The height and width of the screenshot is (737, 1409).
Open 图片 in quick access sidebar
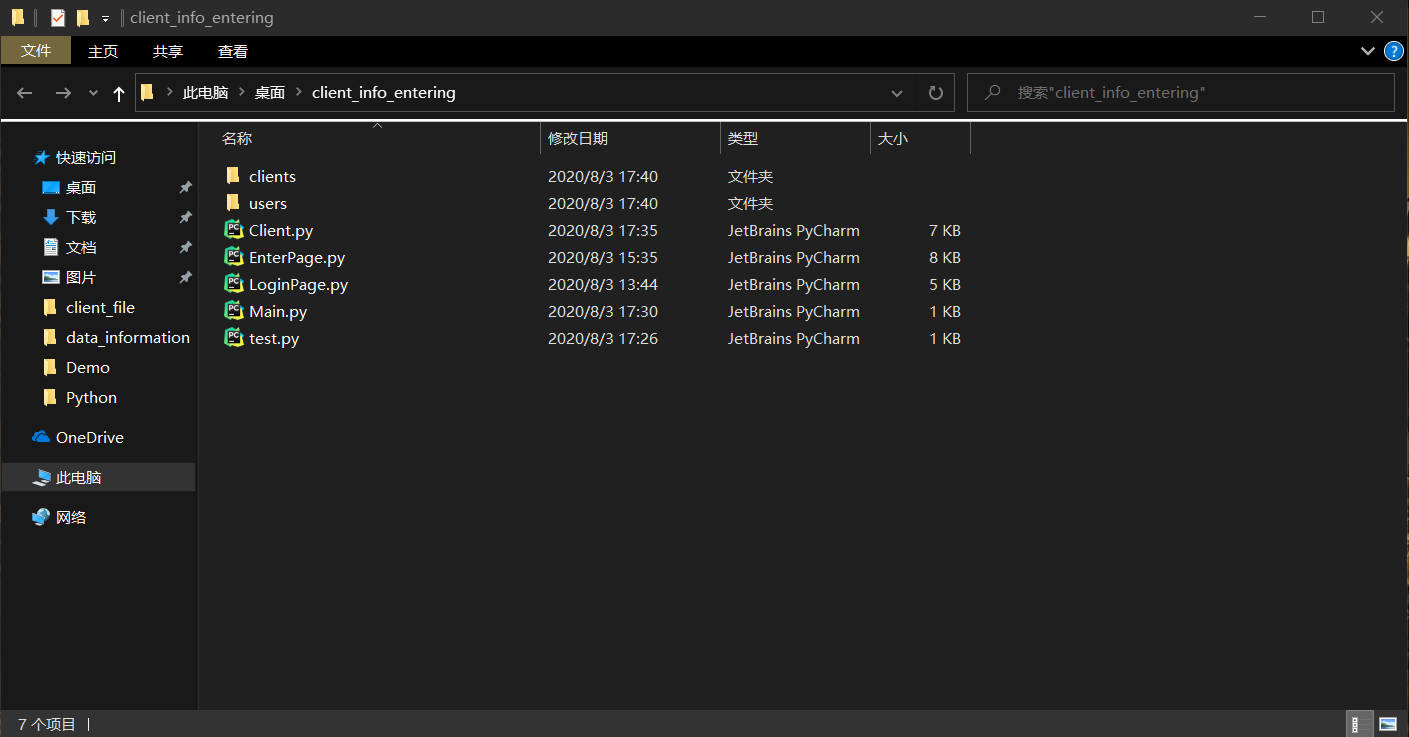pos(81,277)
